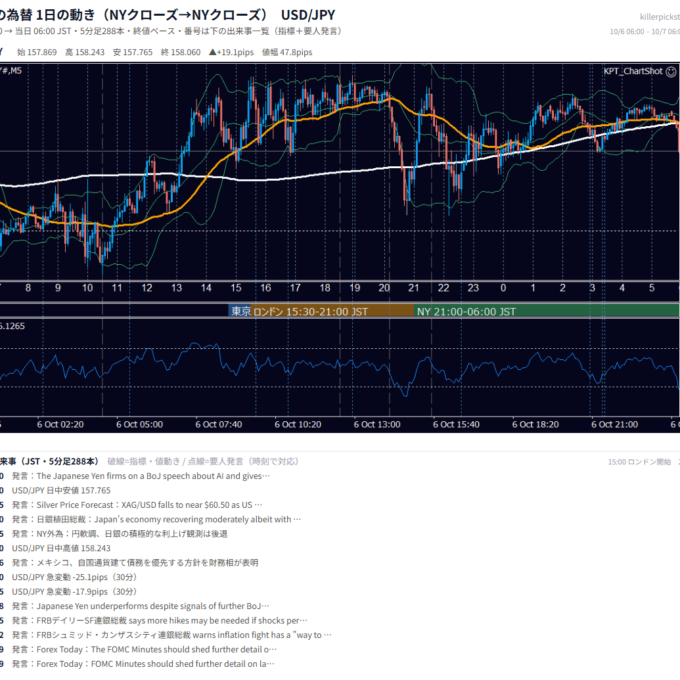Click hour label 21 on time axis

(414, 288)
